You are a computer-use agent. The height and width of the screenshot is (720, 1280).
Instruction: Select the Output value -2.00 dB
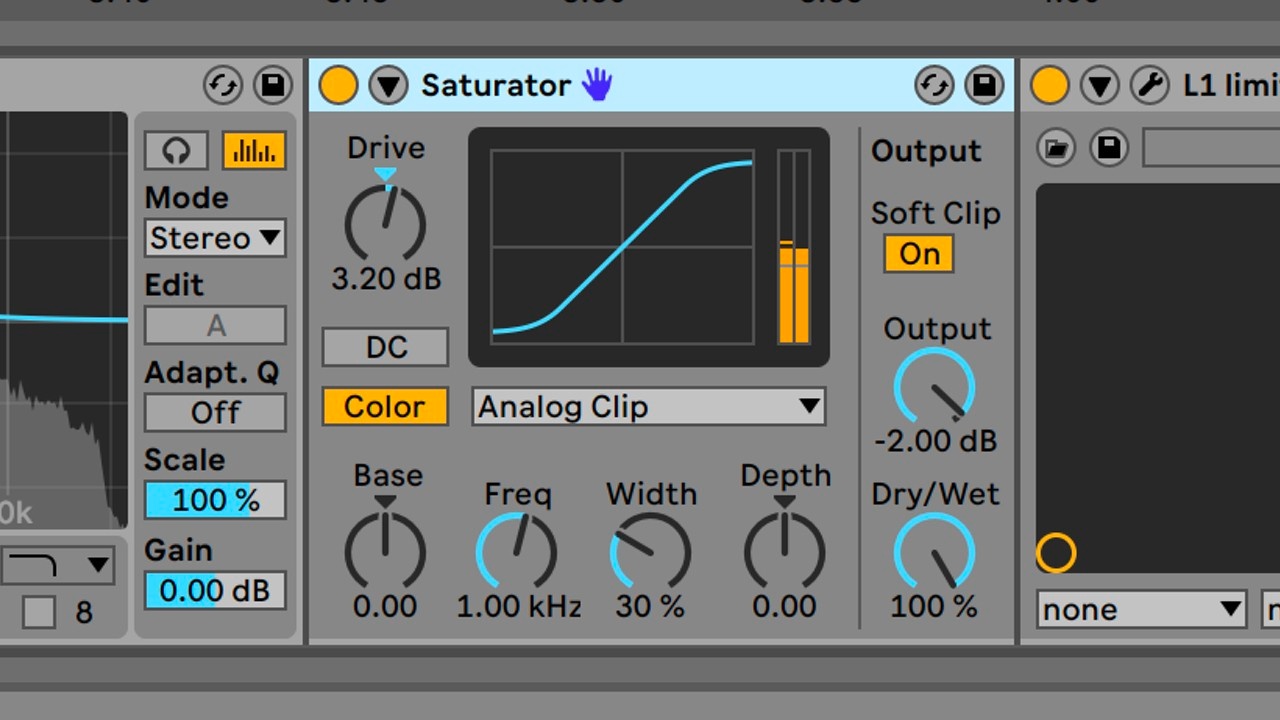point(935,441)
